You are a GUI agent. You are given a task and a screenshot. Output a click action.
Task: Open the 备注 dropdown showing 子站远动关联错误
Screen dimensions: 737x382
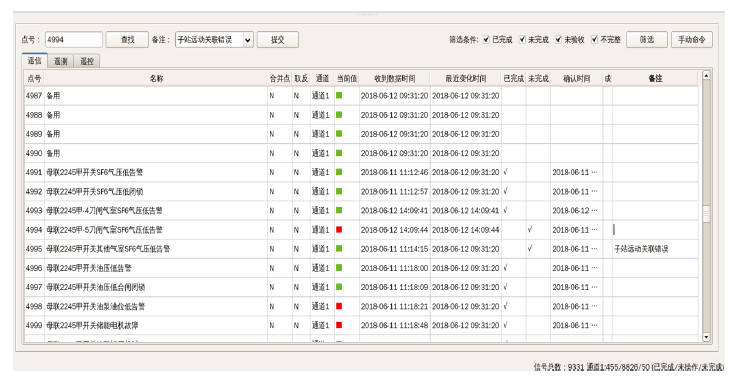tap(214, 40)
